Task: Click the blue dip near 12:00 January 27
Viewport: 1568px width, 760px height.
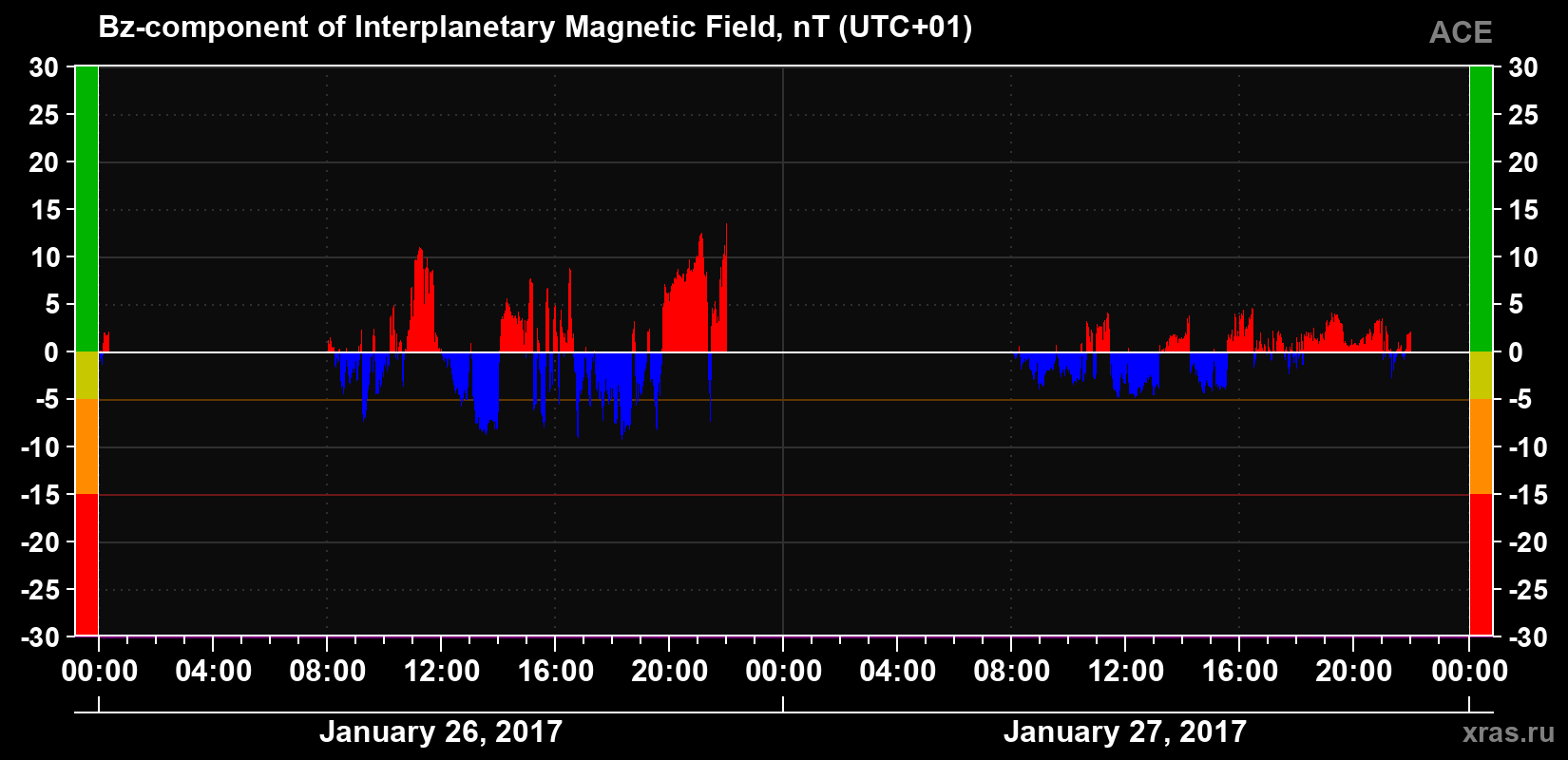Action: 1134,373
